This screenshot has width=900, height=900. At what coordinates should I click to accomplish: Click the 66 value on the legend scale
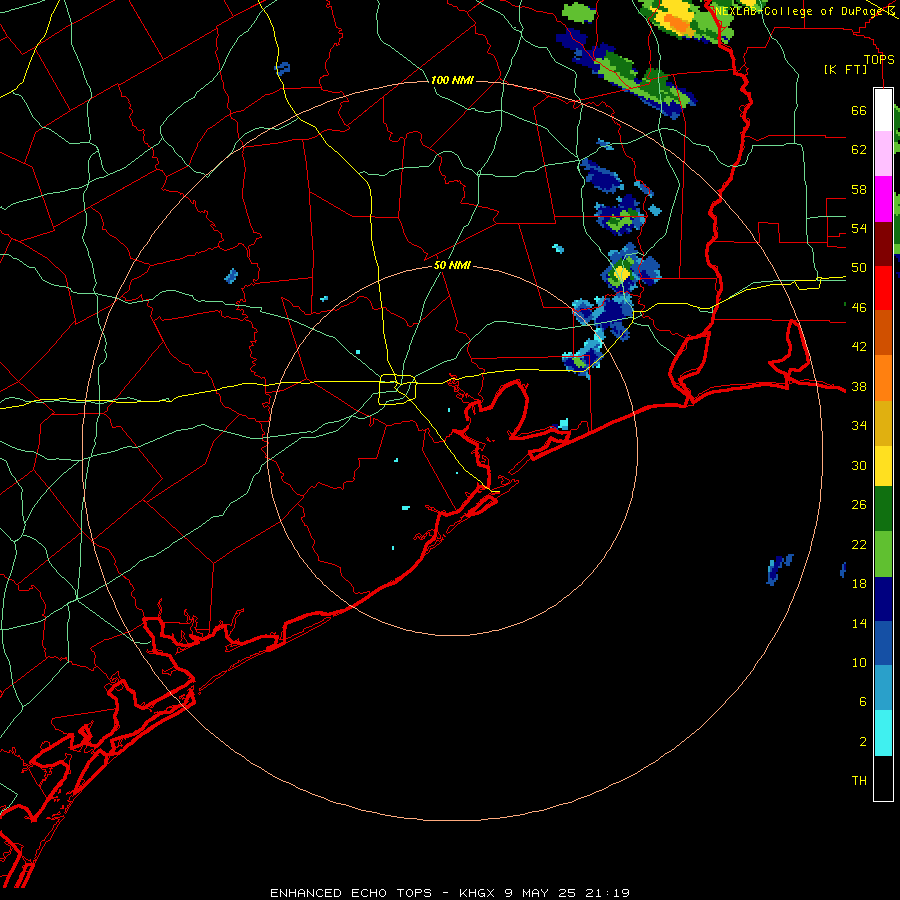859,111
